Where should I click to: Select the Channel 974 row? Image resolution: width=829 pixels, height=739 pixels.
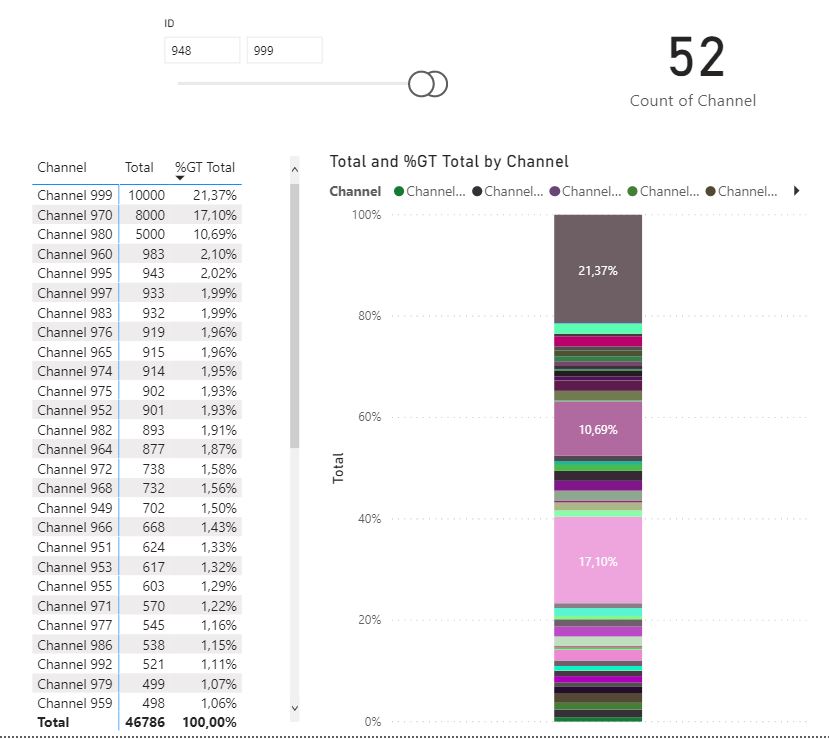point(137,371)
